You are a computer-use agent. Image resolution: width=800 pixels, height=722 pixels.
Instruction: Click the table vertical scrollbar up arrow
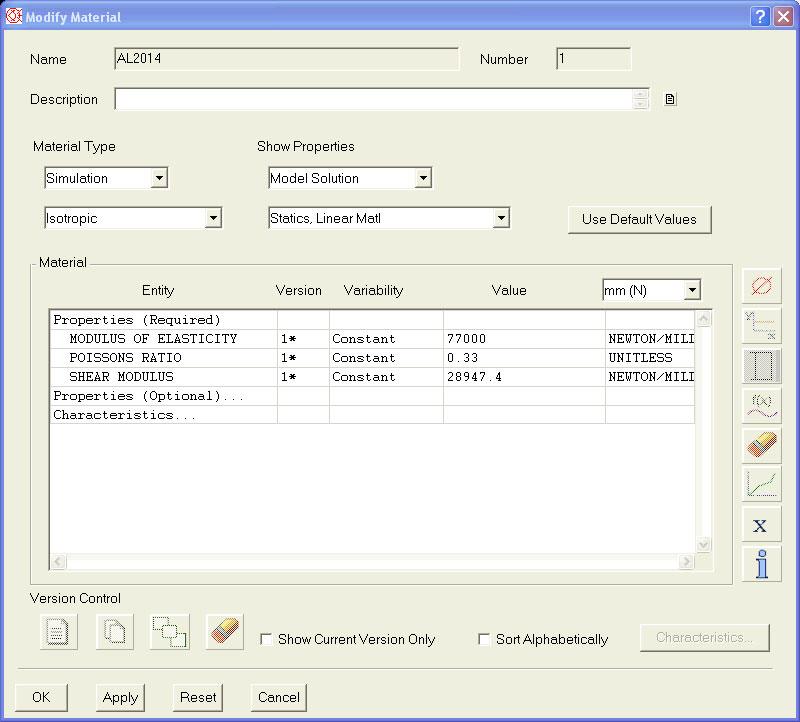[x=703, y=319]
